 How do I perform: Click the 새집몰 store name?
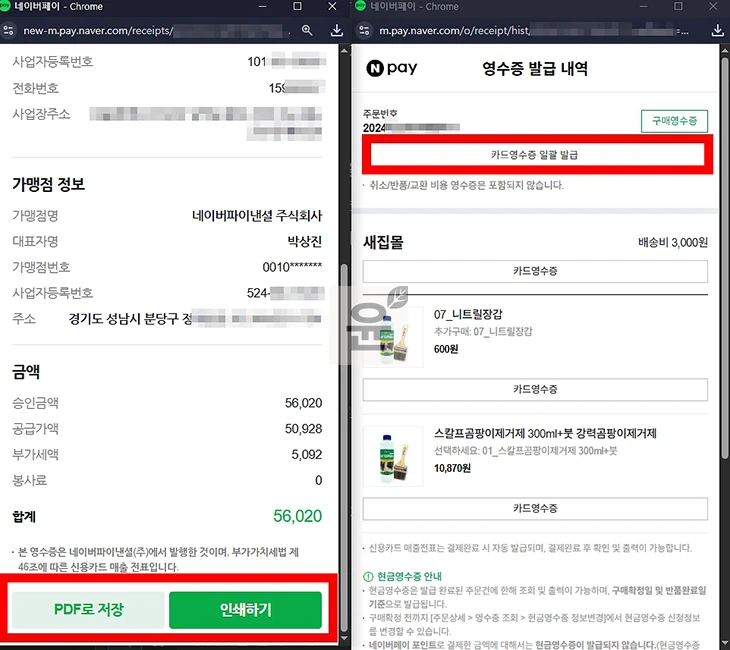point(383,242)
